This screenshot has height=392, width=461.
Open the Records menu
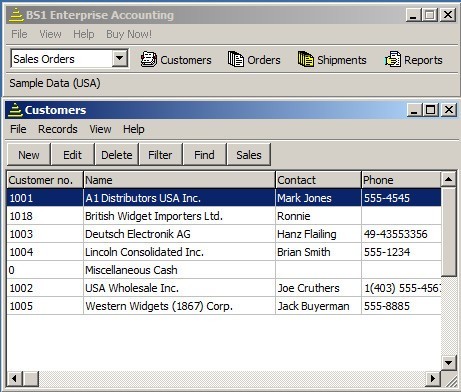58,129
